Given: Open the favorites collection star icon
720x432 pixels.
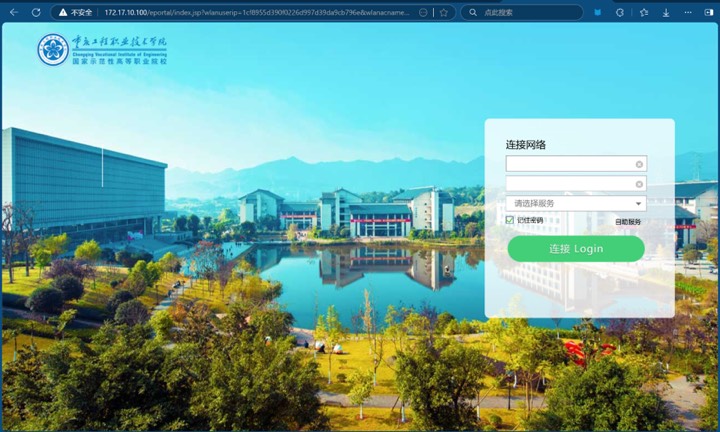Looking at the screenshot, I should pyautogui.click(x=644, y=12).
